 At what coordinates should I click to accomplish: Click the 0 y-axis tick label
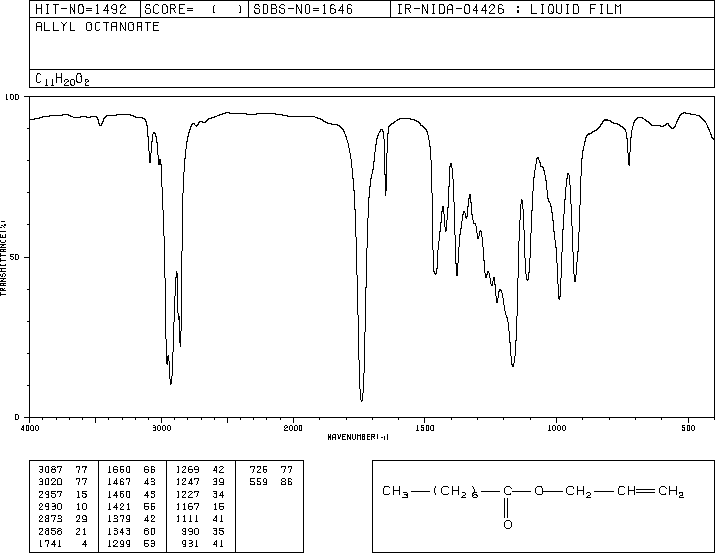17,417
